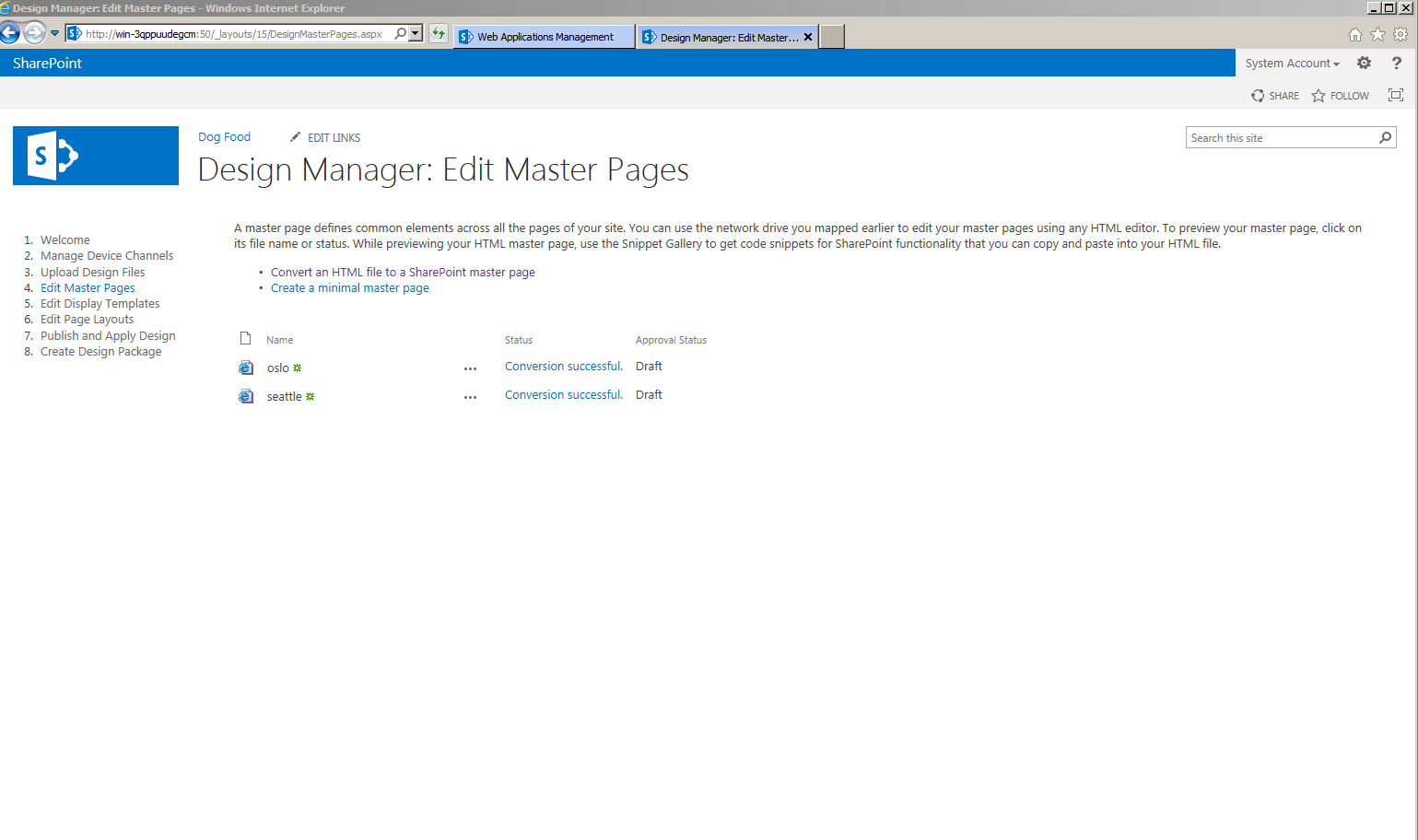Close the Design Manager browser tab

point(808,38)
